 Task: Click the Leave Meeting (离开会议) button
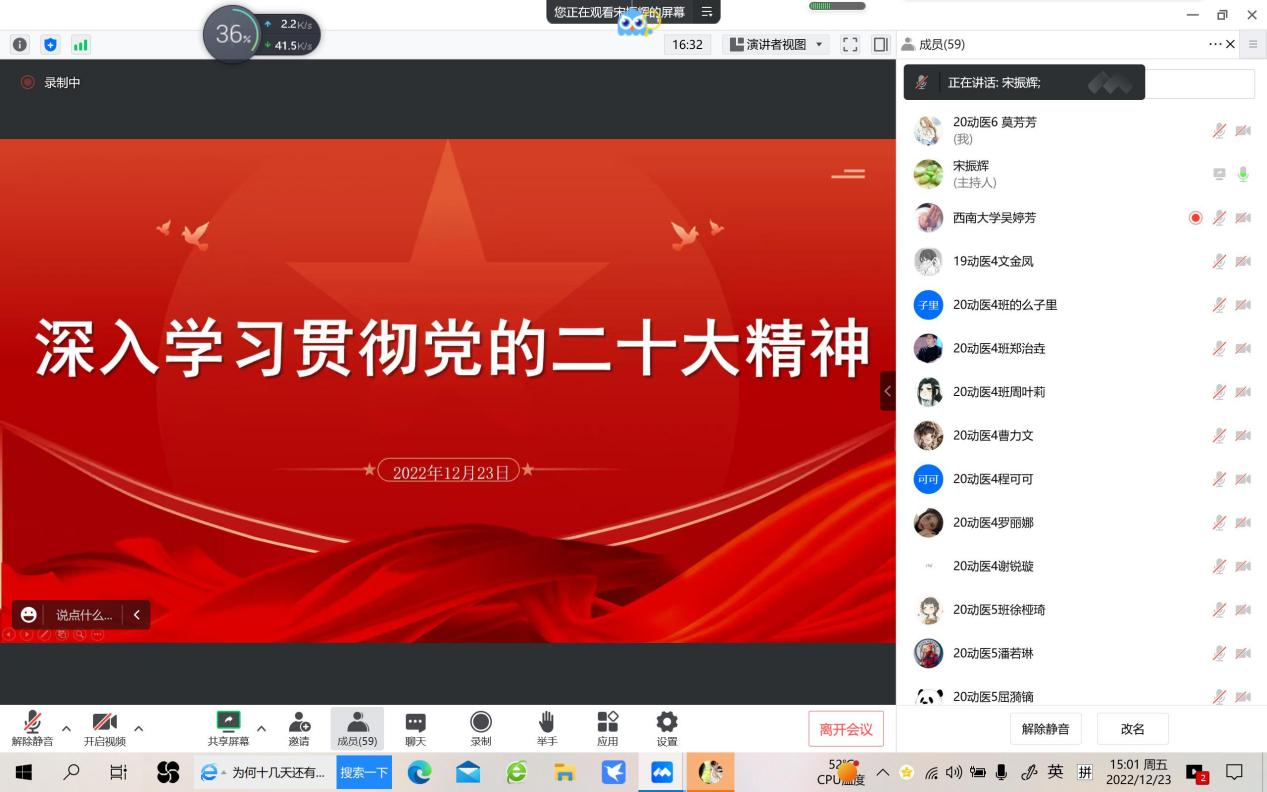pos(846,729)
